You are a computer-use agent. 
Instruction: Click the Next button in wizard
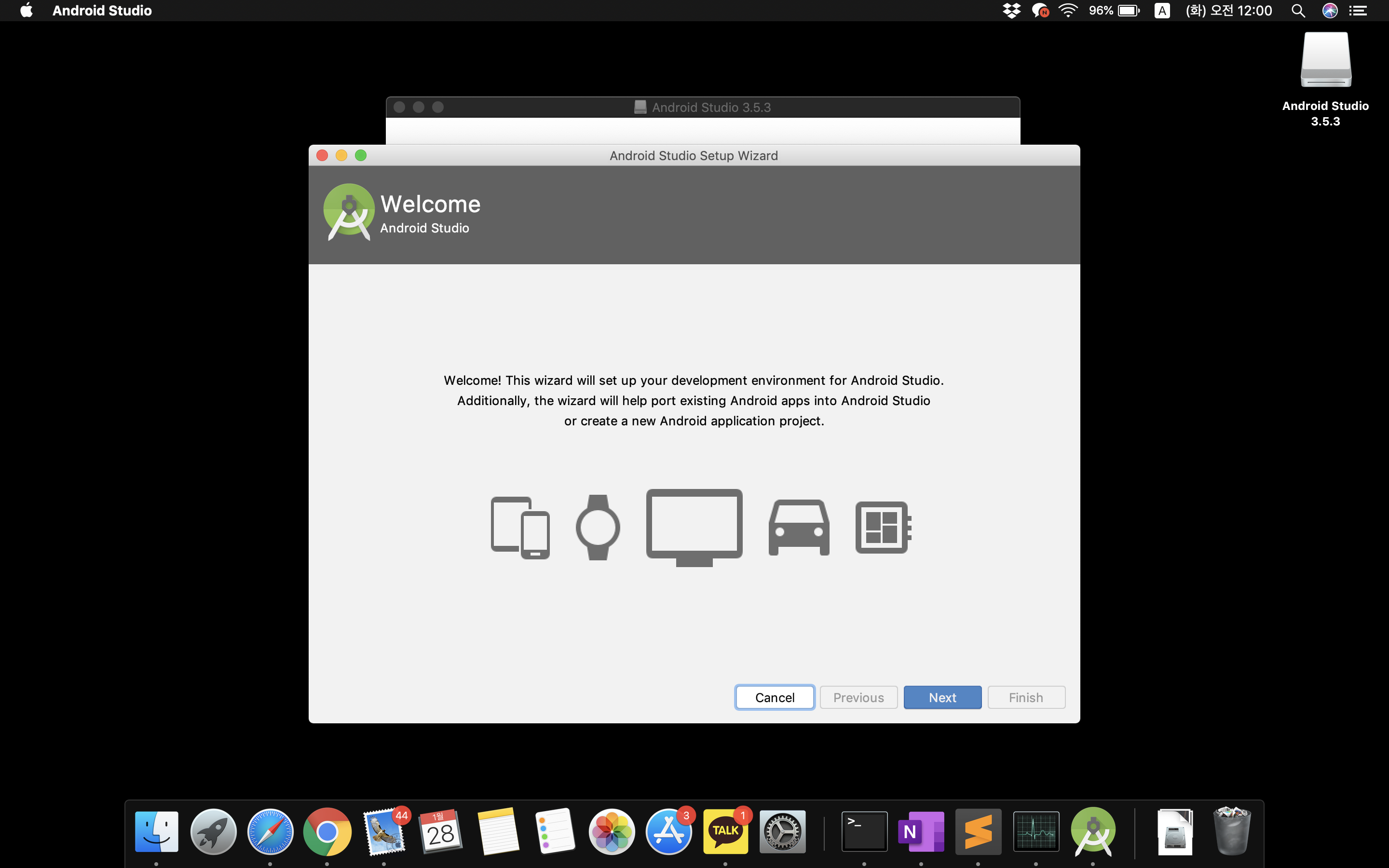coord(942,697)
